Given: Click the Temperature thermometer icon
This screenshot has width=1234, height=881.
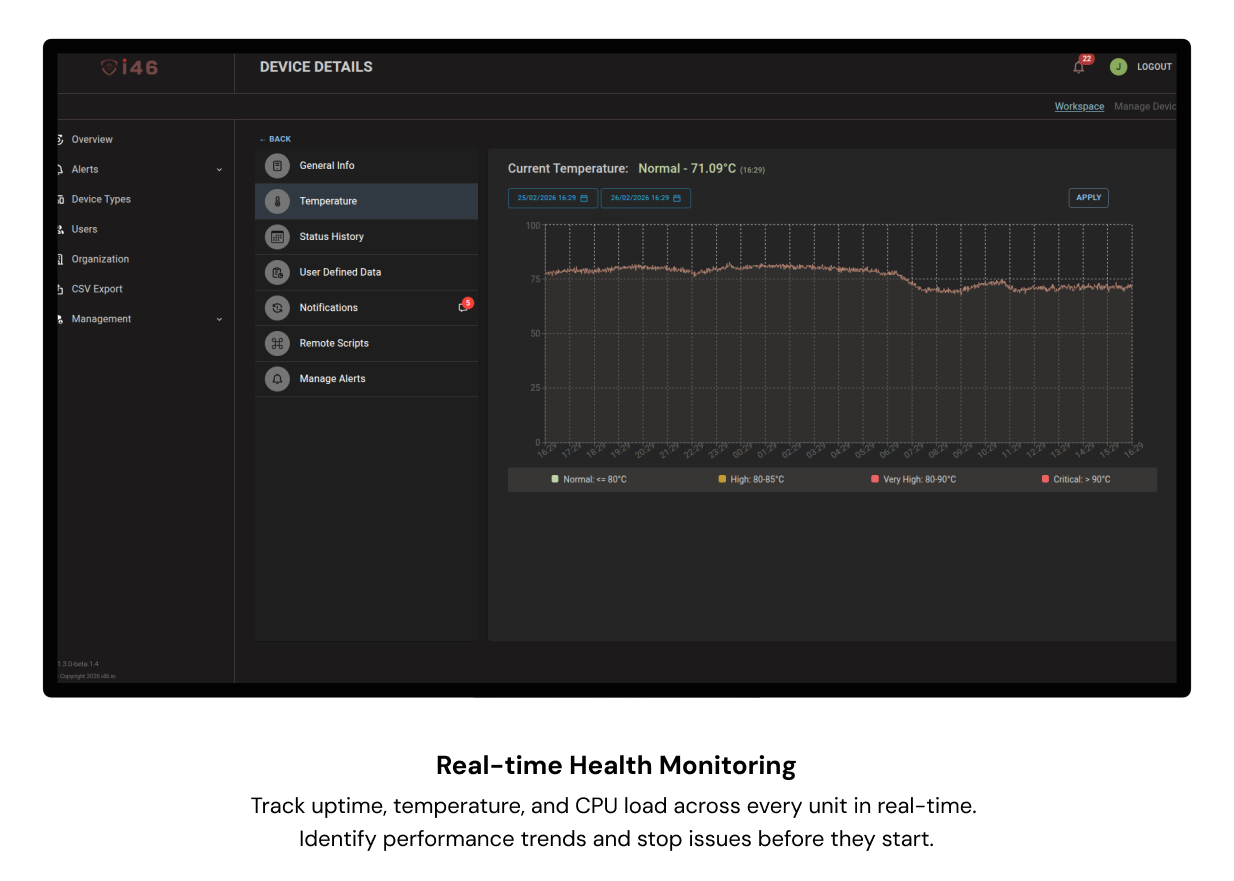Looking at the screenshot, I should (x=277, y=201).
